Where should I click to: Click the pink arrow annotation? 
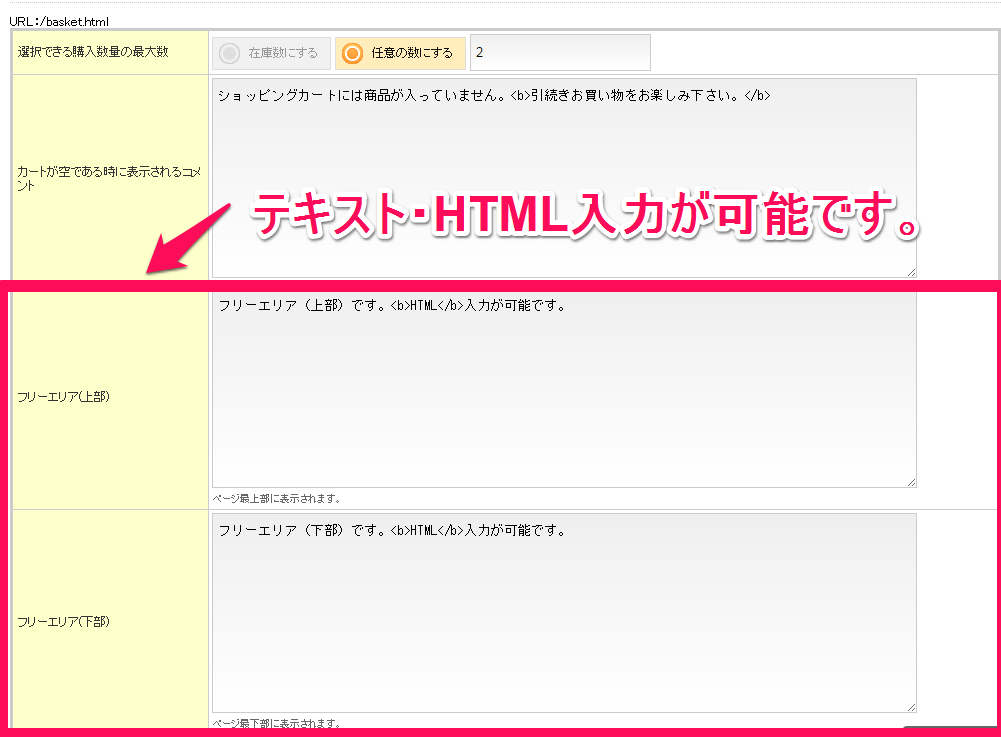[189, 236]
